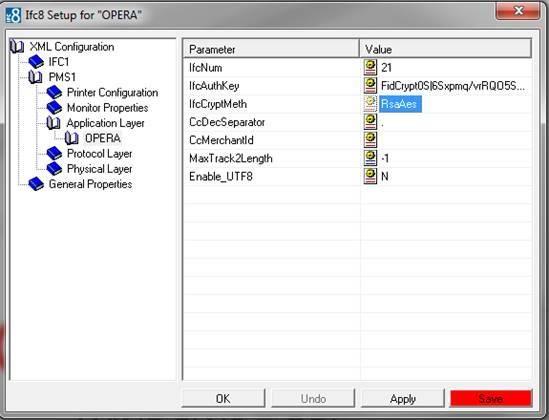Collapse the XML Configuration root node

(17, 47)
